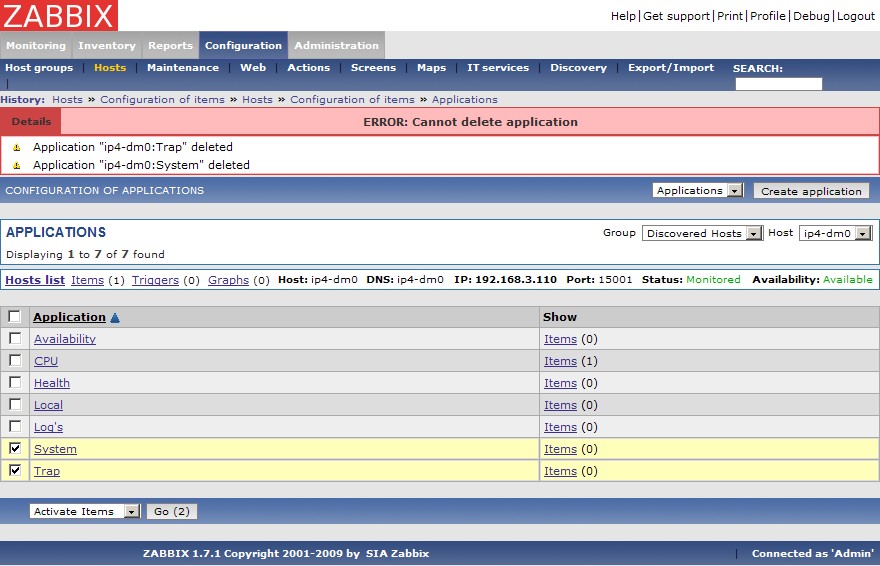Open the Health application link
The width and height of the screenshot is (880, 566).
(52, 383)
